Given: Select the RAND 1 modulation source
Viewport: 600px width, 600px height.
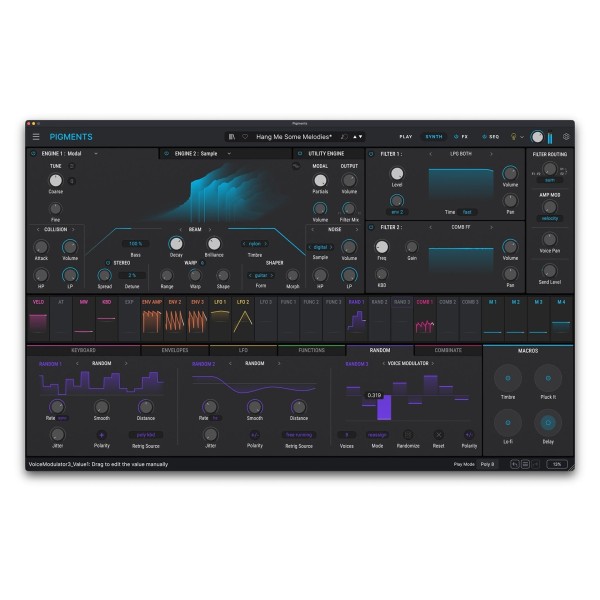Looking at the screenshot, I should coord(357,318).
